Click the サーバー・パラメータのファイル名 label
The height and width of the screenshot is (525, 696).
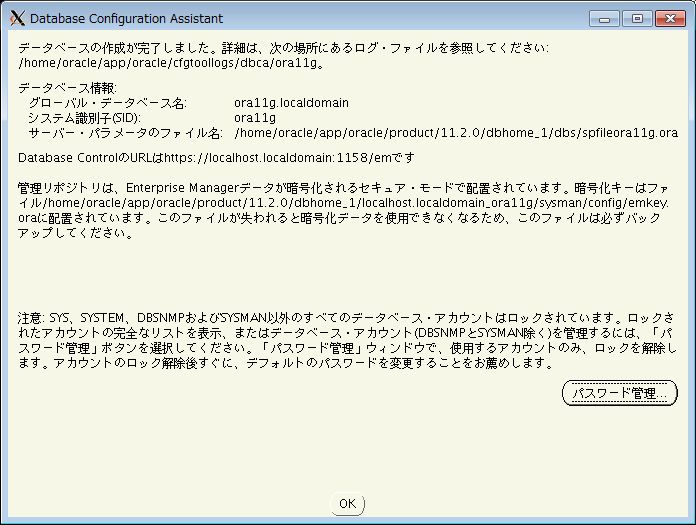[126, 133]
